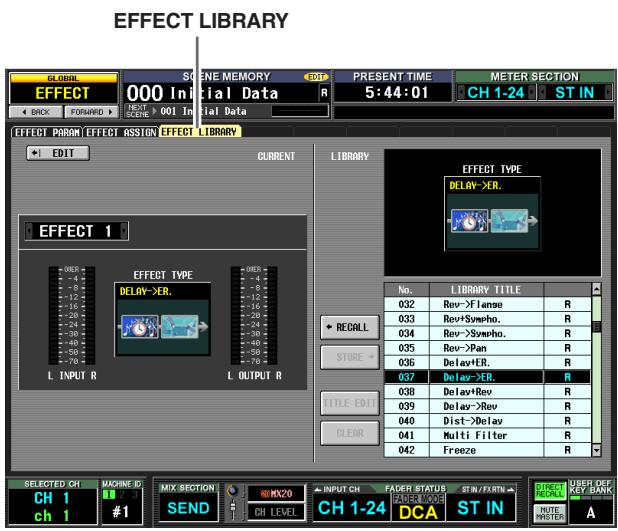Select library entry 041 Multi Filter
Image resolution: width=618 pixels, height=531 pixels.
tap(487, 436)
